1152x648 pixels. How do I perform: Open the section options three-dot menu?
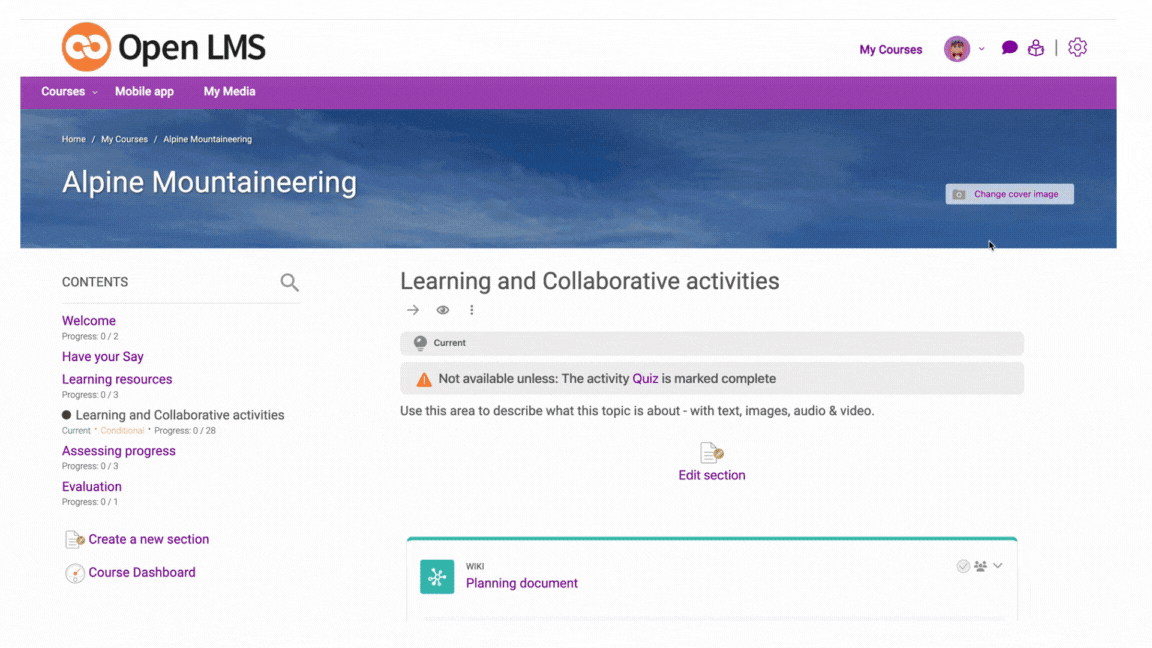[x=471, y=310]
